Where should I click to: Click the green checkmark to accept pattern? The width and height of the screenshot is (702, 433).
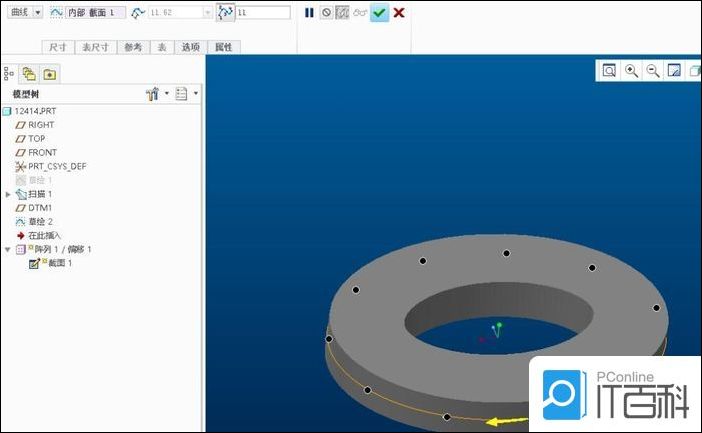[x=379, y=13]
